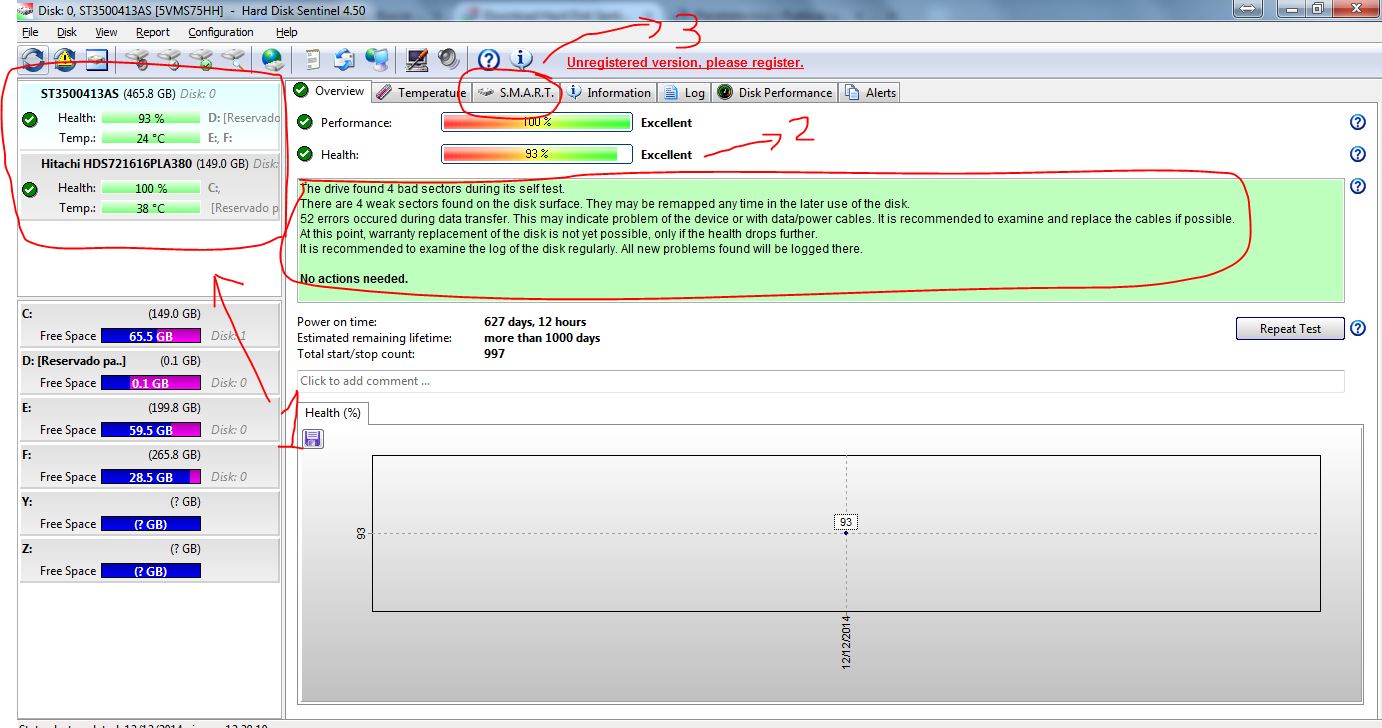Select the Z: drive entry
Image resolution: width=1382 pixels, height=728 pixels.
pos(149,560)
